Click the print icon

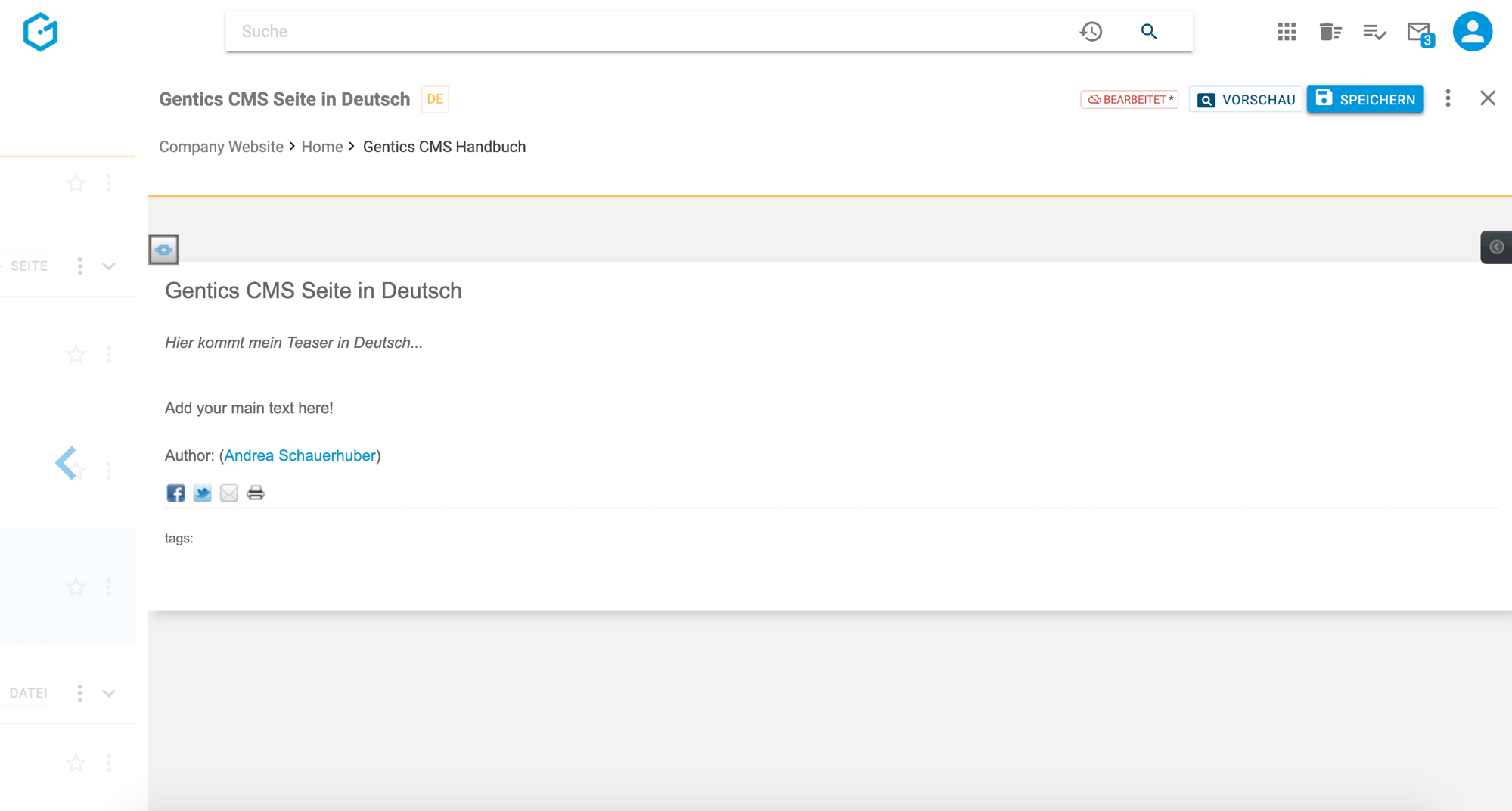[x=256, y=493]
